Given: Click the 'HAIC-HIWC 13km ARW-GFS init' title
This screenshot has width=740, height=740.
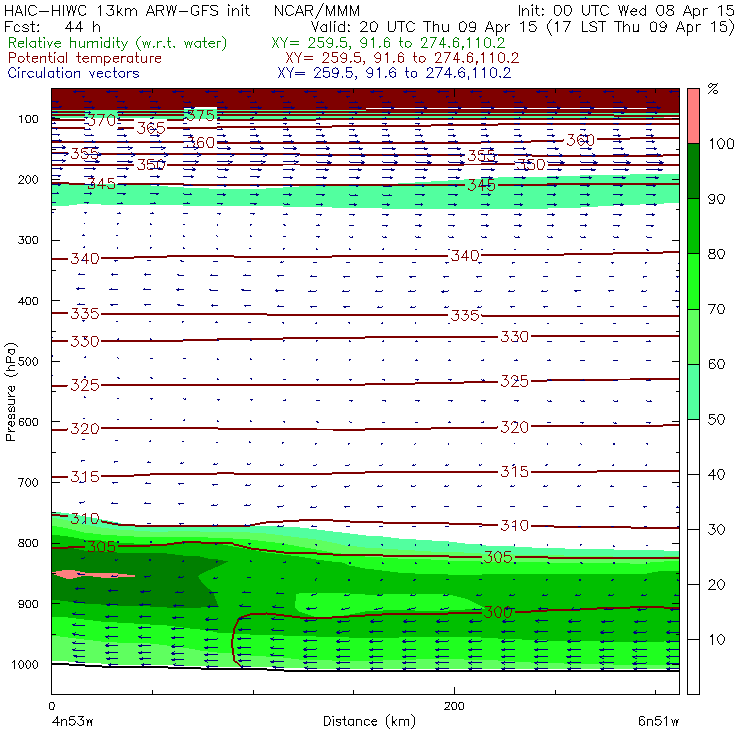Looking at the screenshot, I should pyautogui.click(x=127, y=10).
